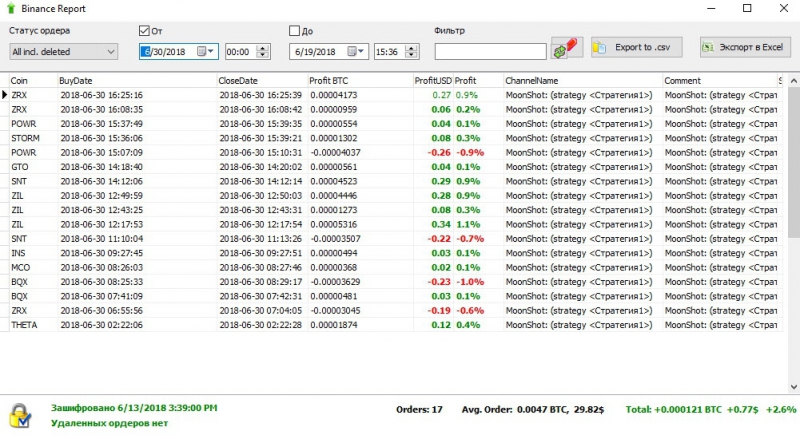Sort by CloseDate column header
The image size is (800, 439).
(x=262, y=81)
